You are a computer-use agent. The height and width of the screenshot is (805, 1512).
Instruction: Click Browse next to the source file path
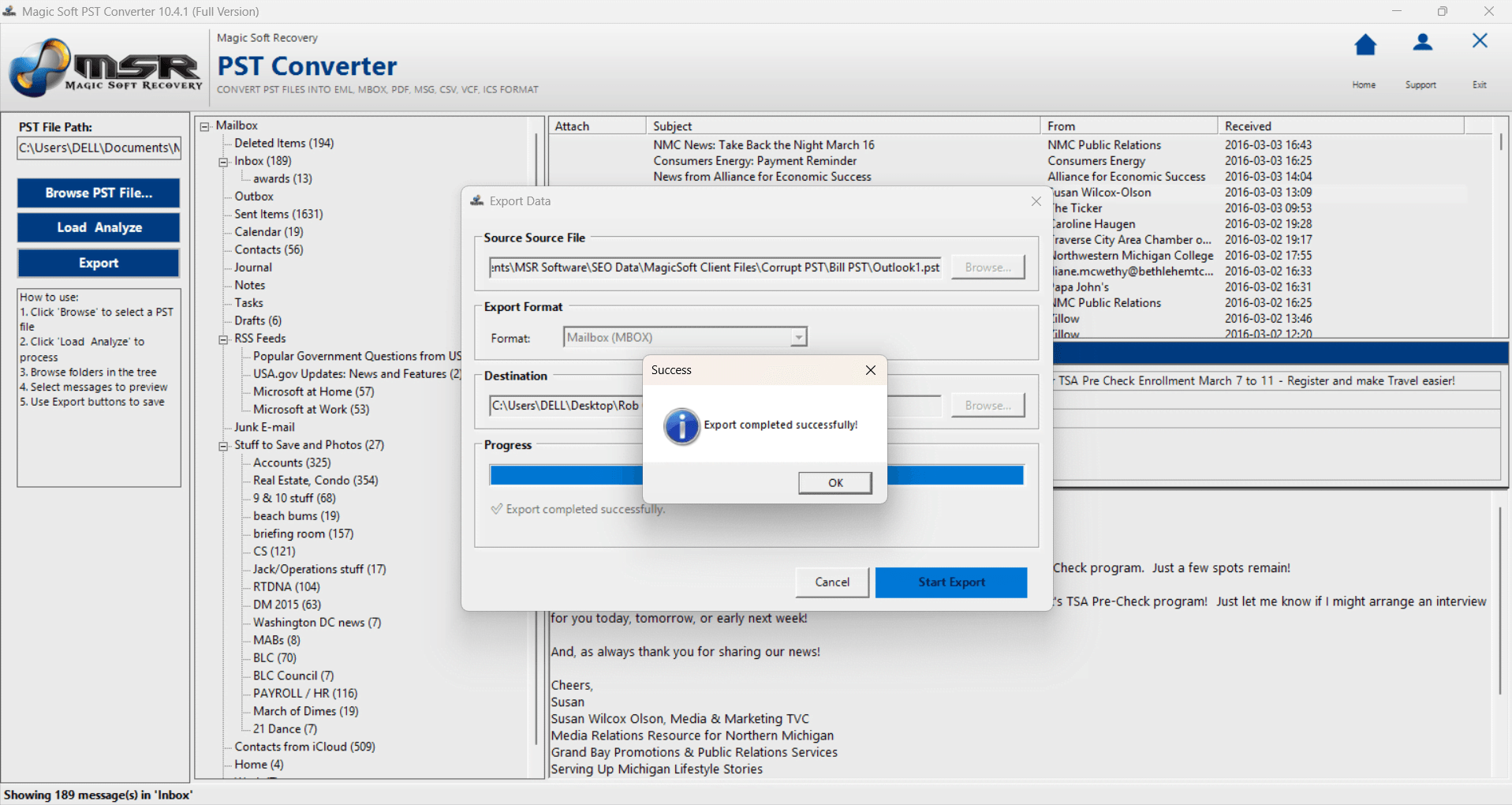(x=987, y=268)
